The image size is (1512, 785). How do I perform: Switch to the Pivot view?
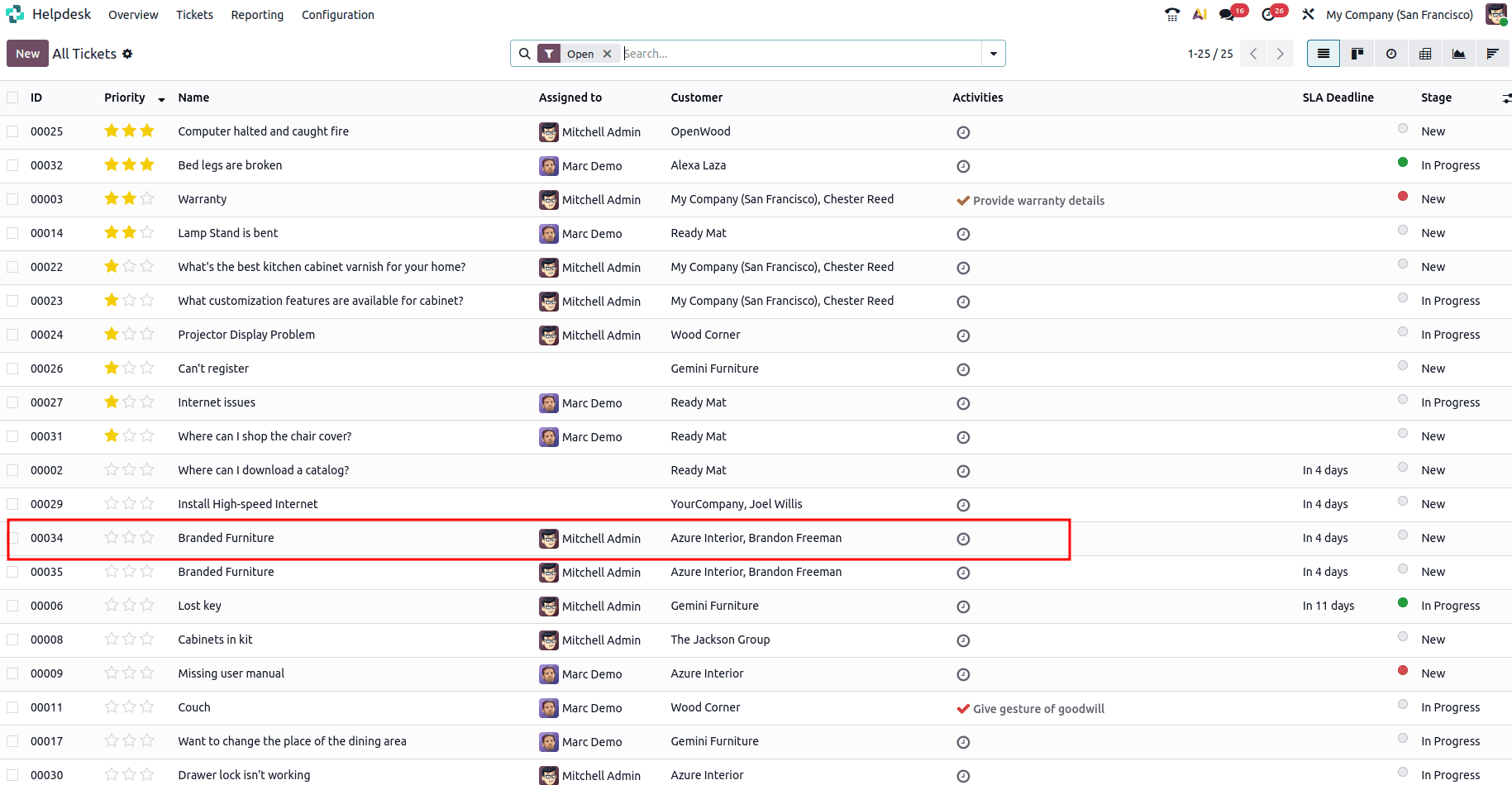pos(1424,53)
